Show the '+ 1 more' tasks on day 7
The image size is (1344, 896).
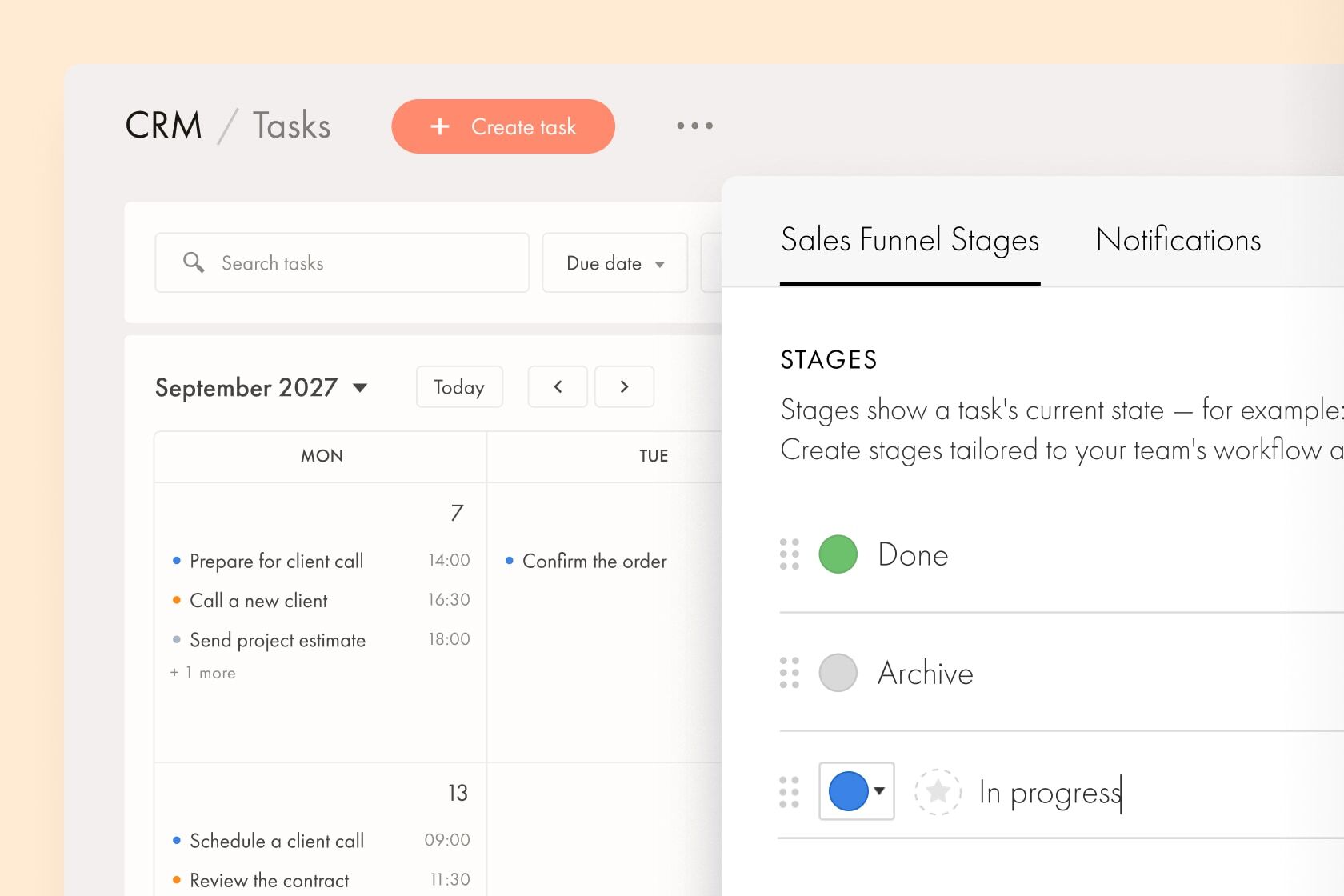(202, 673)
